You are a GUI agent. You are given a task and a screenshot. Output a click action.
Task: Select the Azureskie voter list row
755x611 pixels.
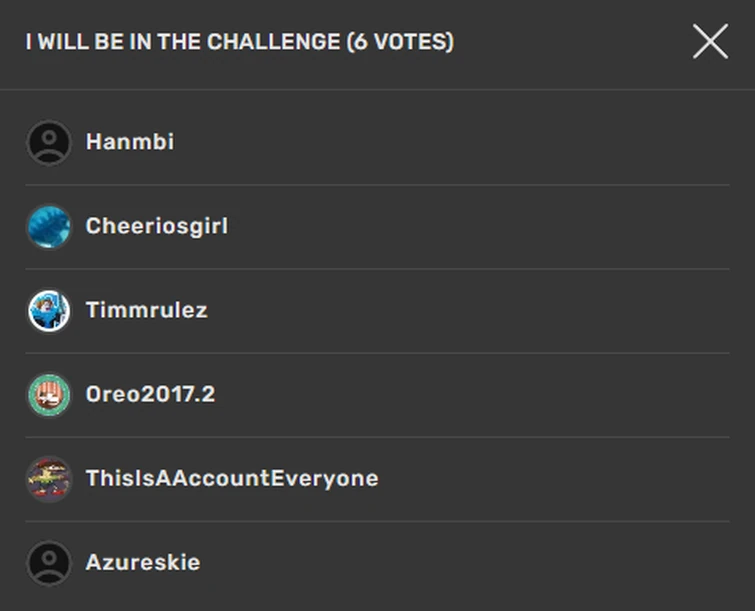[450, 563]
